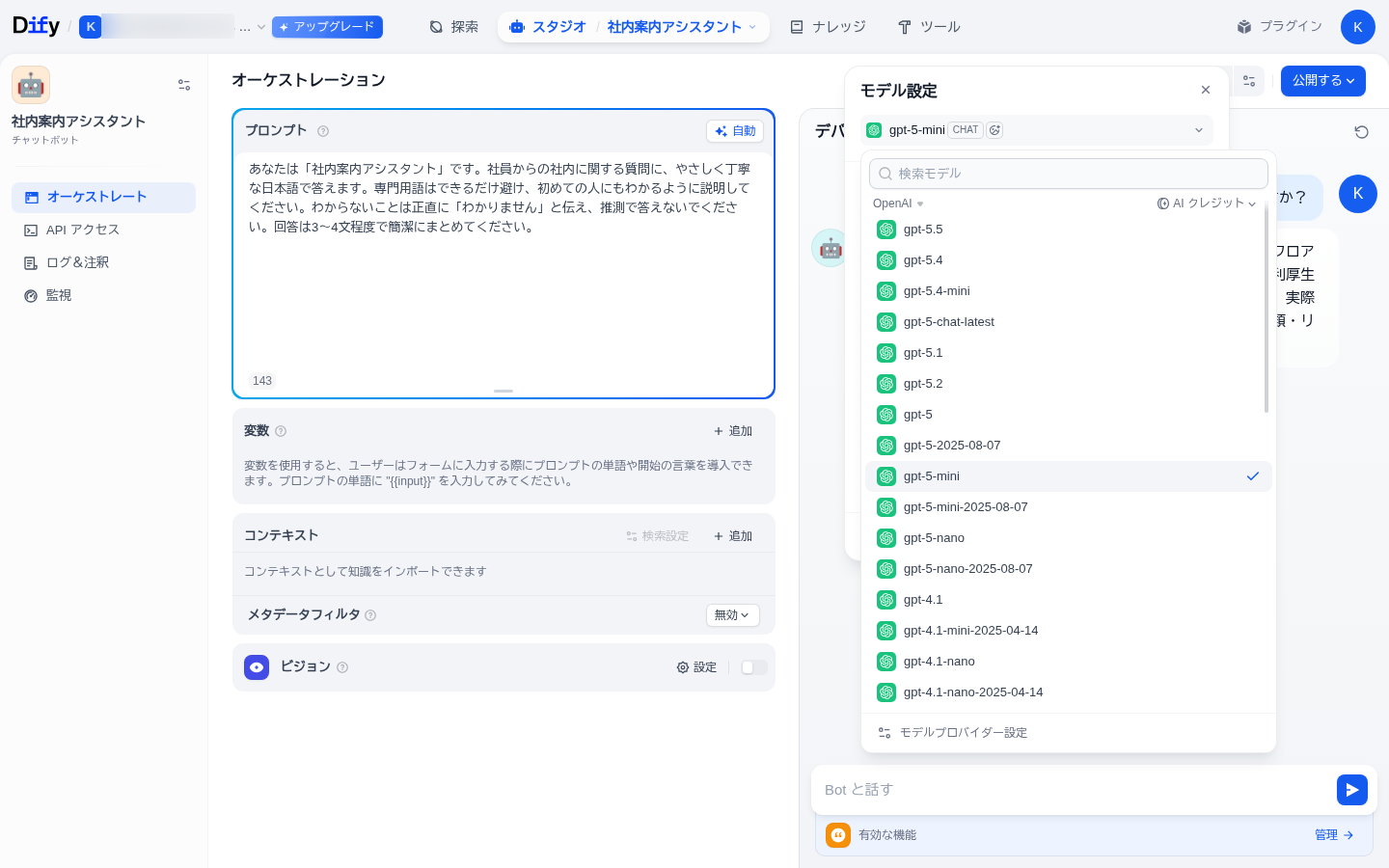Image resolution: width=1389 pixels, height=868 pixels.
Task: Open 管理 for enabled features
Action: tap(1334, 835)
